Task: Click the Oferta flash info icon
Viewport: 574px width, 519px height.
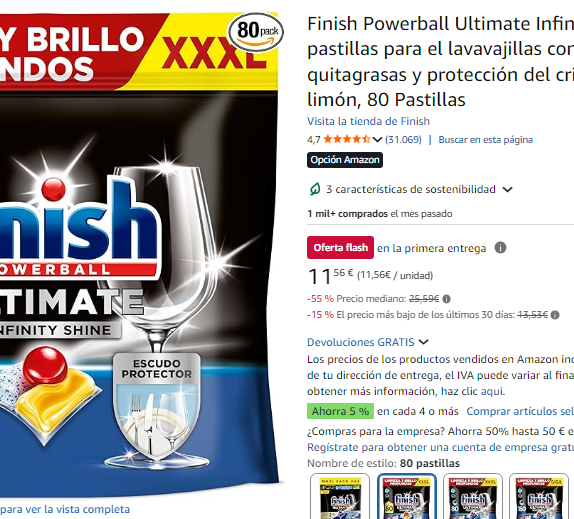Action: pyautogui.click(x=500, y=248)
